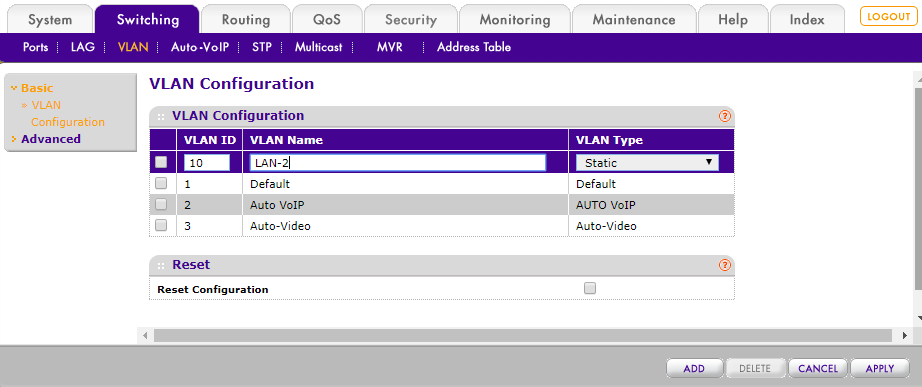
Task: Expand the Advanced sidebar section
Action: [51, 139]
